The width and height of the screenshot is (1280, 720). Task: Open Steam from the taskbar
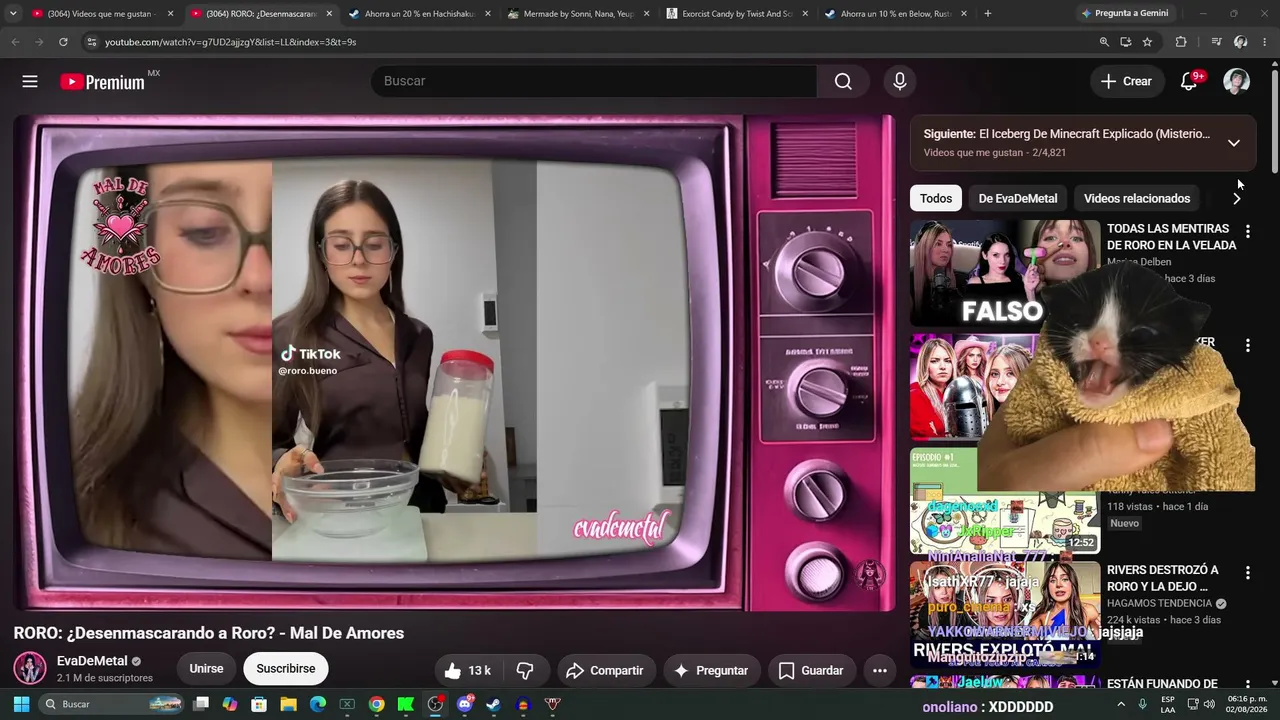[x=493, y=704]
